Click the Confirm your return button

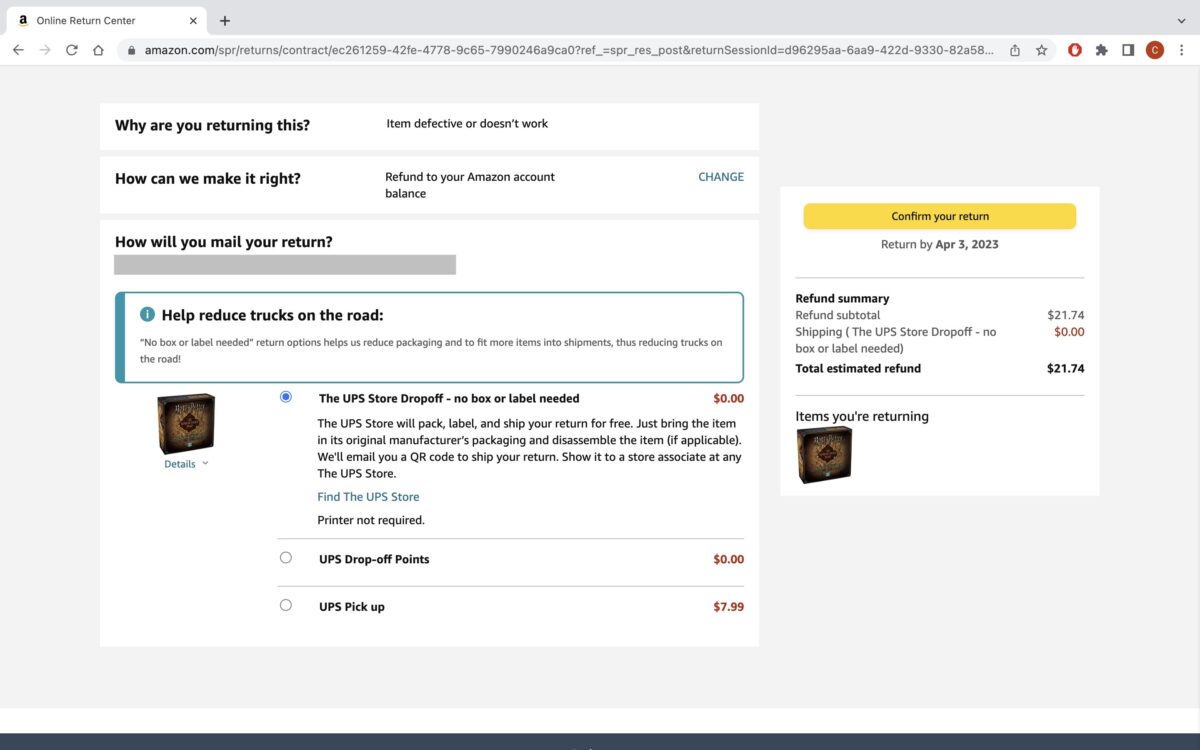(940, 216)
